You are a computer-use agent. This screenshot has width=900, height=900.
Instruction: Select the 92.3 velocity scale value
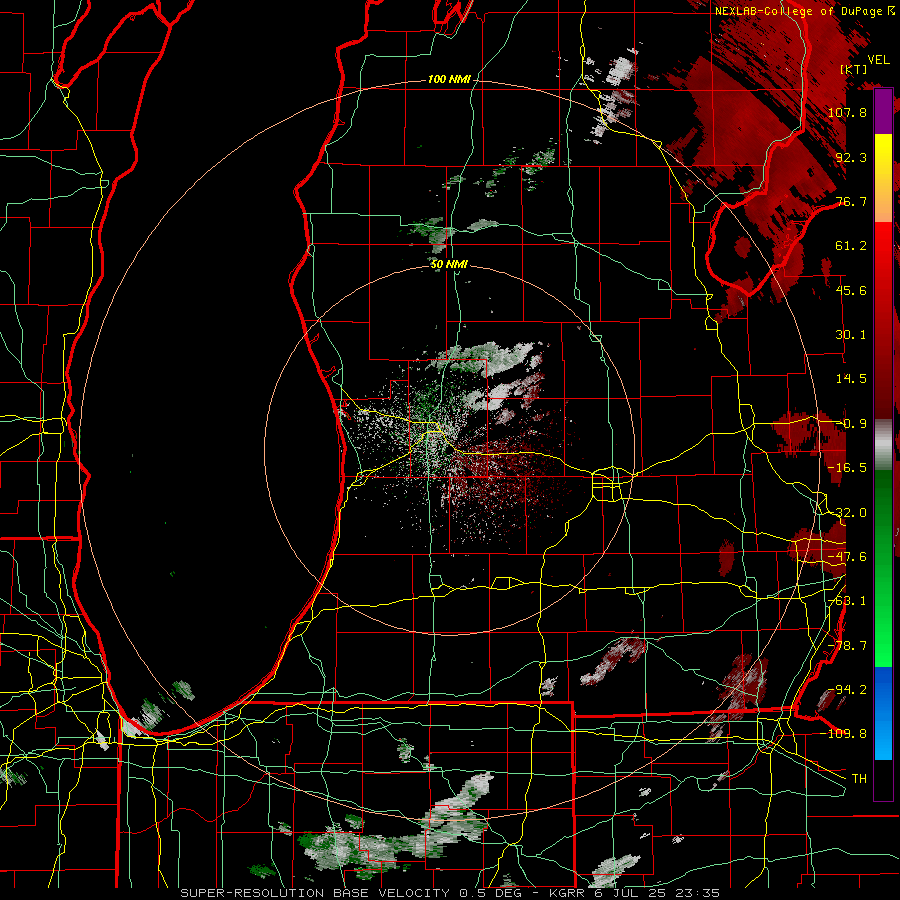coord(851,157)
